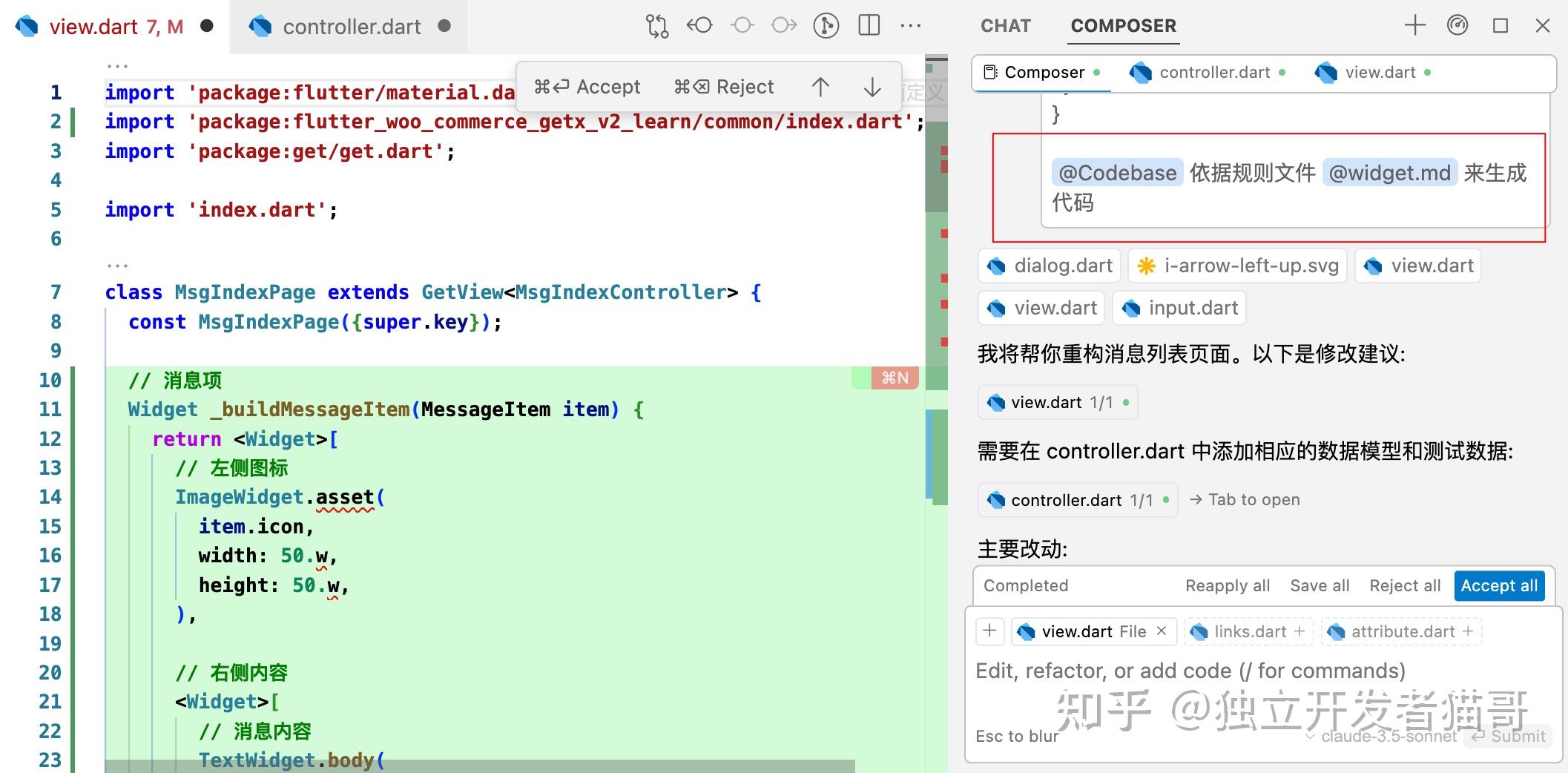The image size is (1568, 773).
Task: Click the run/debug graph icon in toolbar
Action: [825, 24]
